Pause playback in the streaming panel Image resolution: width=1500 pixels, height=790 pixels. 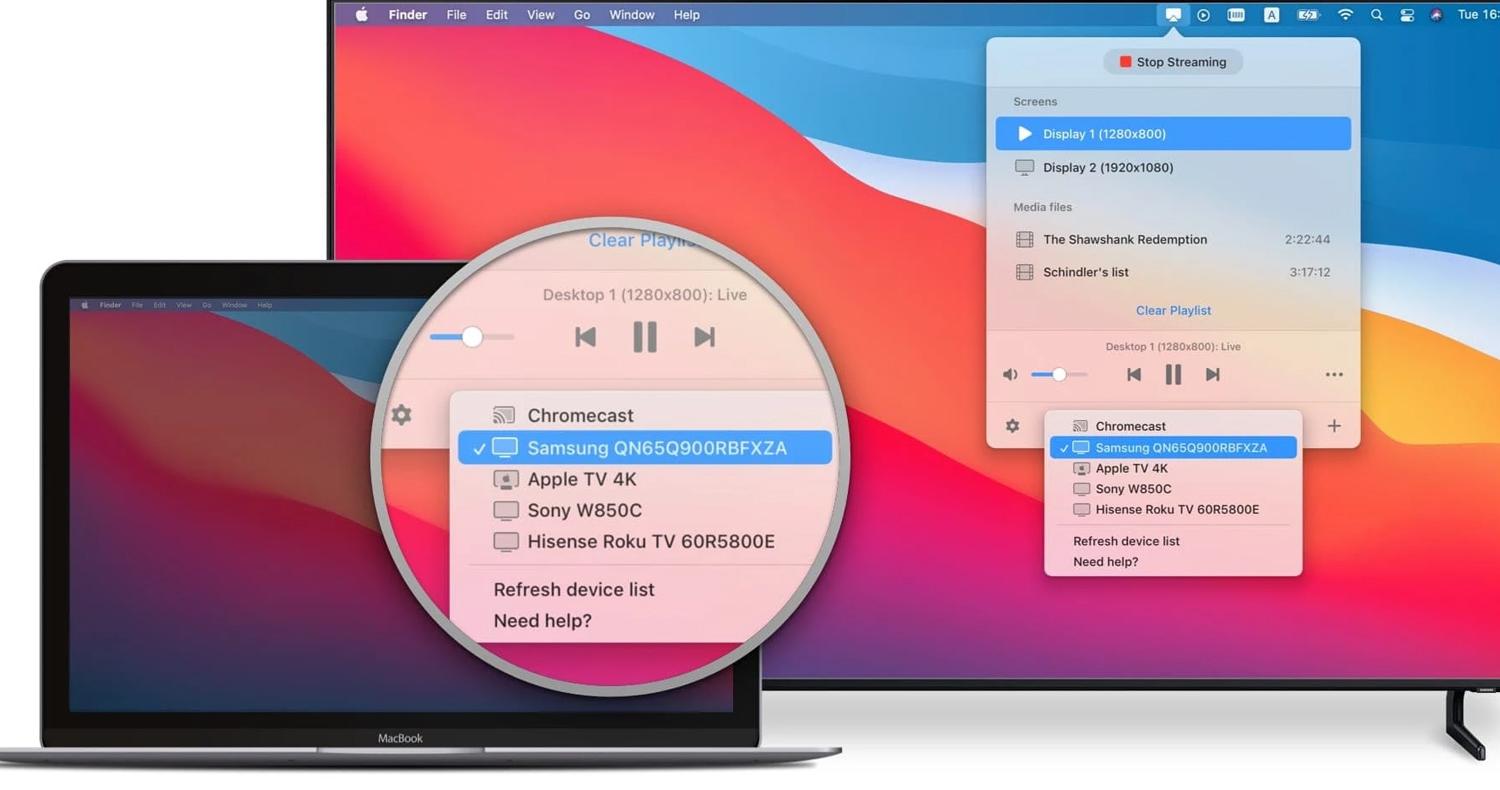click(x=1173, y=374)
